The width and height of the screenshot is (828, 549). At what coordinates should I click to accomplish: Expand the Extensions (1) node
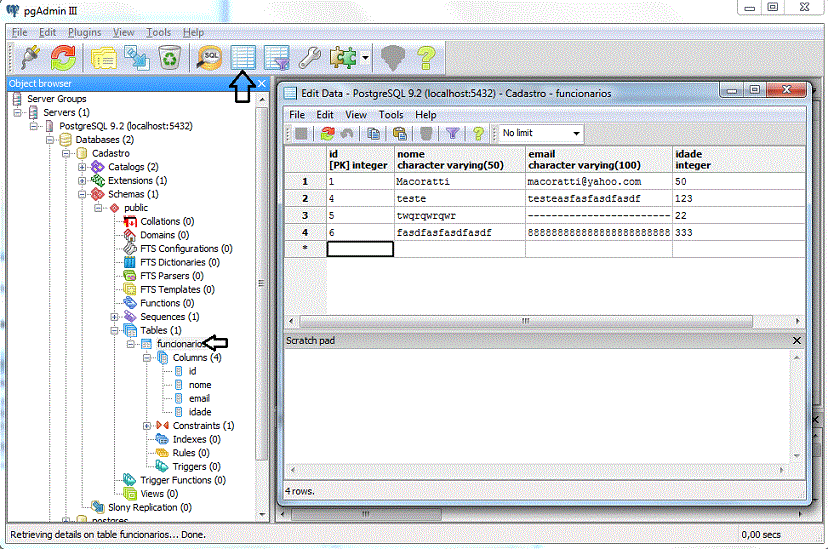click(x=82, y=181)
